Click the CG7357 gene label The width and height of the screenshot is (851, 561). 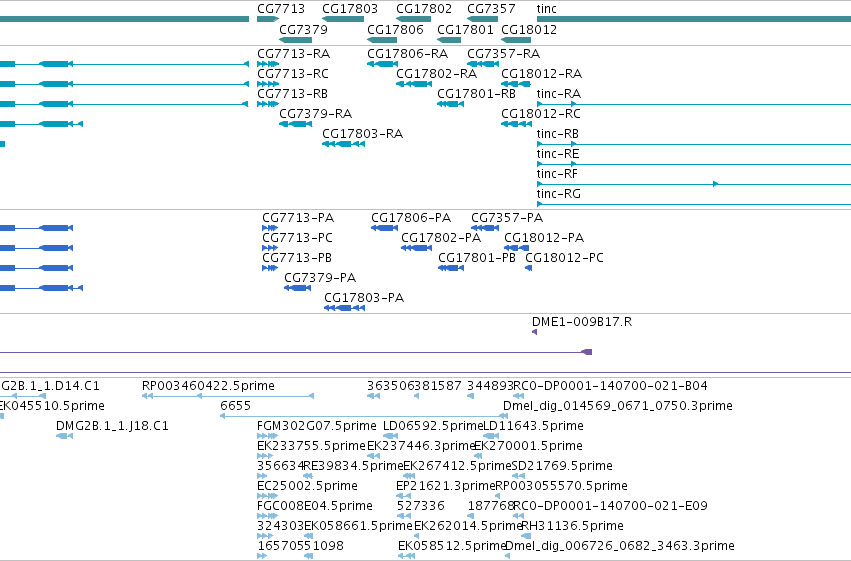pyautogui.click(x=491, y=9)
